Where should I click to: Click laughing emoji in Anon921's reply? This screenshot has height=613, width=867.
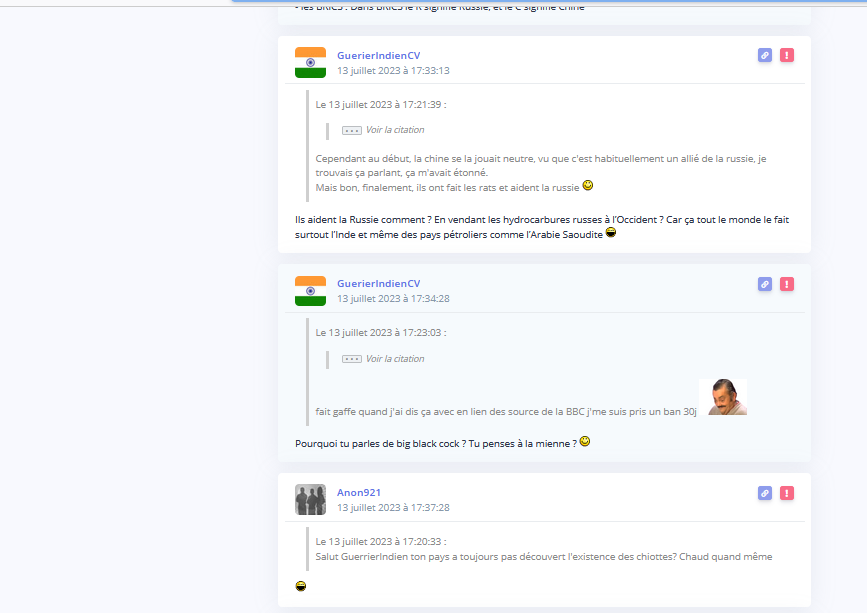point(301,586)
